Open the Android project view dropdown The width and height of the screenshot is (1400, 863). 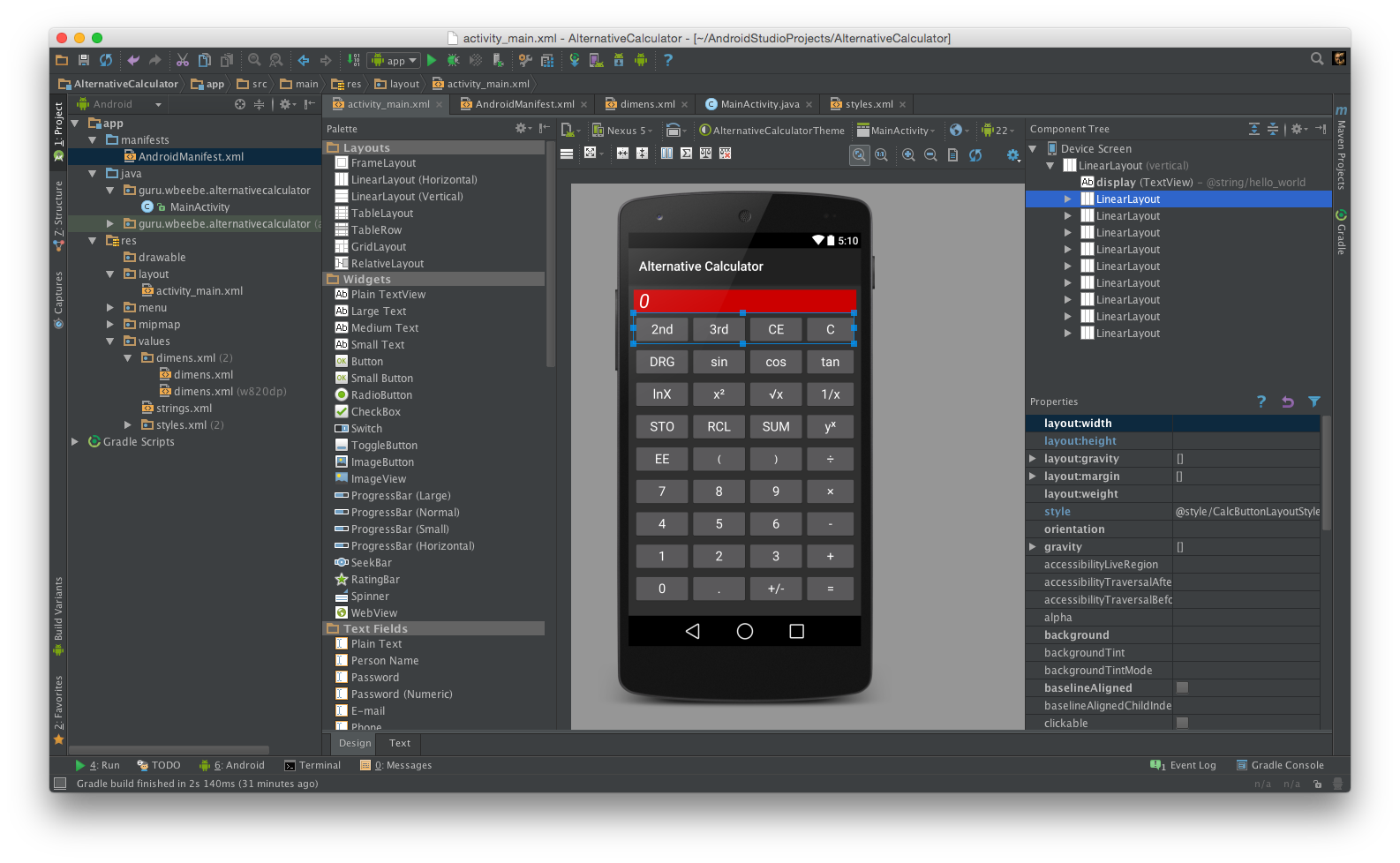click(x=120, y=104)
